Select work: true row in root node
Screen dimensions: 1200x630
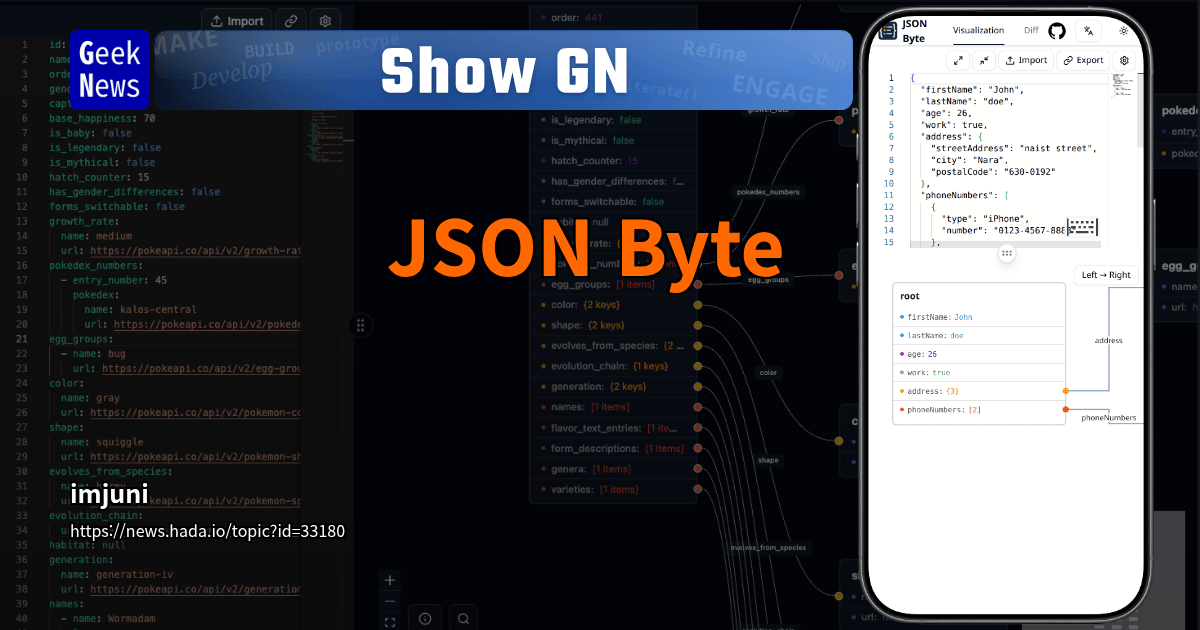click(x=979, y=372)
